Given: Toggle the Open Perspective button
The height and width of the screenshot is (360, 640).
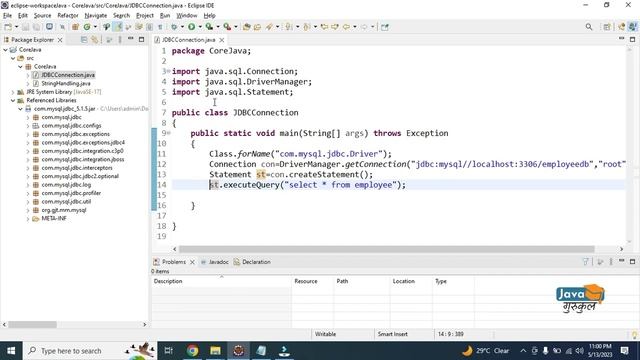Looking at the screenshot, I should 607,27.
